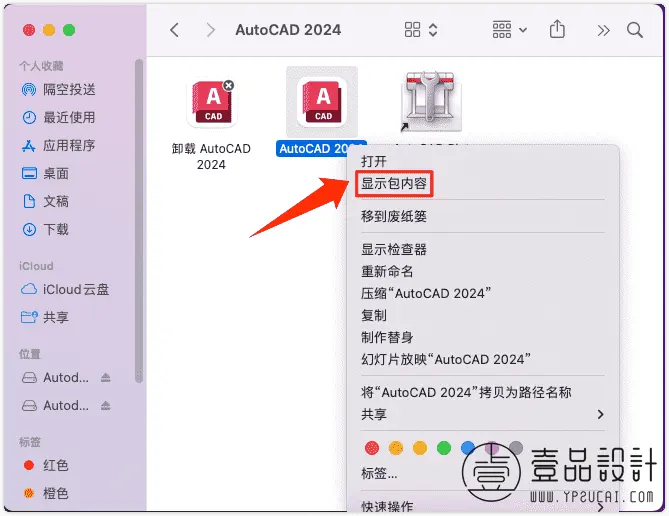
Task: Choose 显示检查器 from the context menu
Action: pos(394,249)
